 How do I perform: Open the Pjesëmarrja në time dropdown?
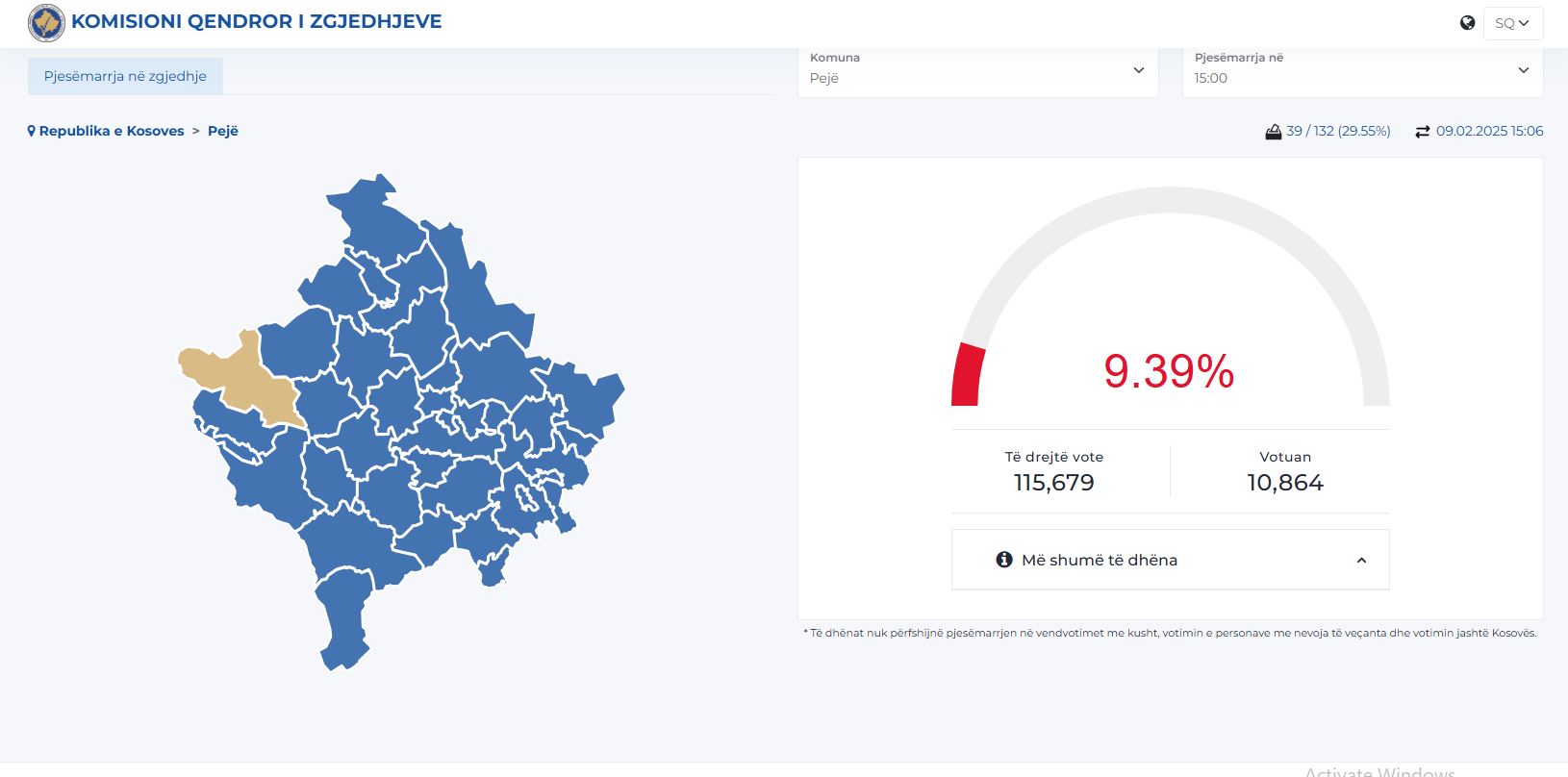[x=1361, y=69]
